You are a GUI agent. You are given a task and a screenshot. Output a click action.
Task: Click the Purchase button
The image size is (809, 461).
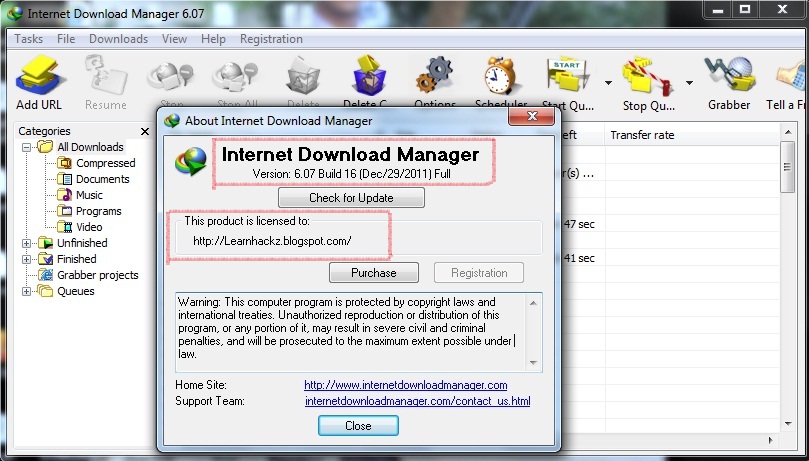pyautogui.click(x=374, y=273)
